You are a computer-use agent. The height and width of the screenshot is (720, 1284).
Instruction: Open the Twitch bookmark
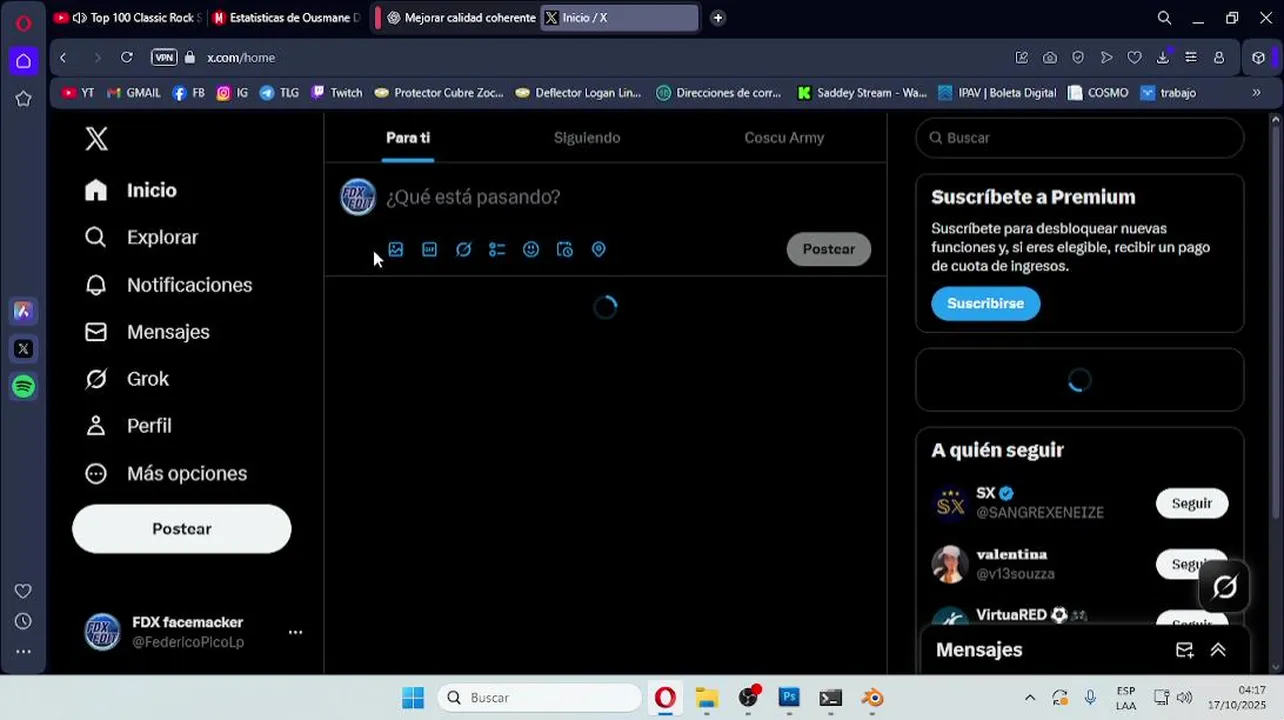[x=337, y=93]
